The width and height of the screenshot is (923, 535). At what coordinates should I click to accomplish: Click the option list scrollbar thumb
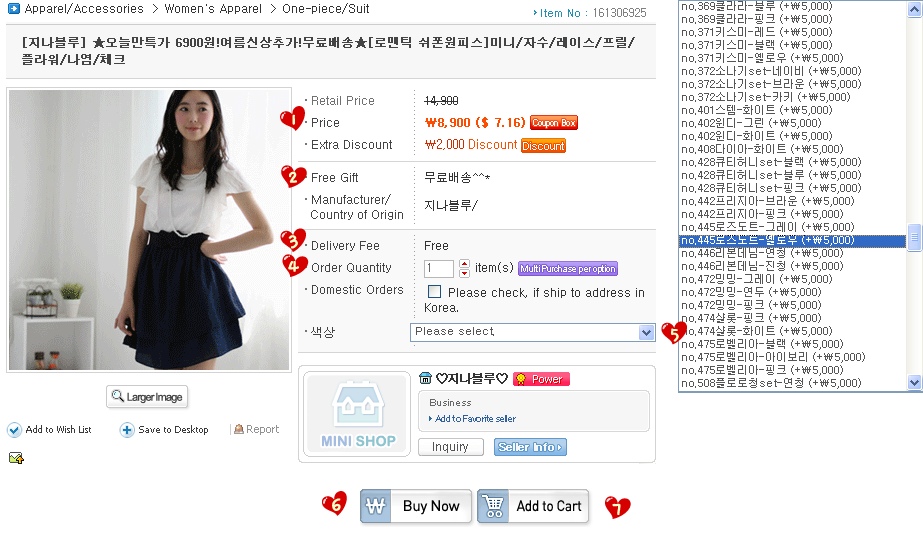click(914, 238)
